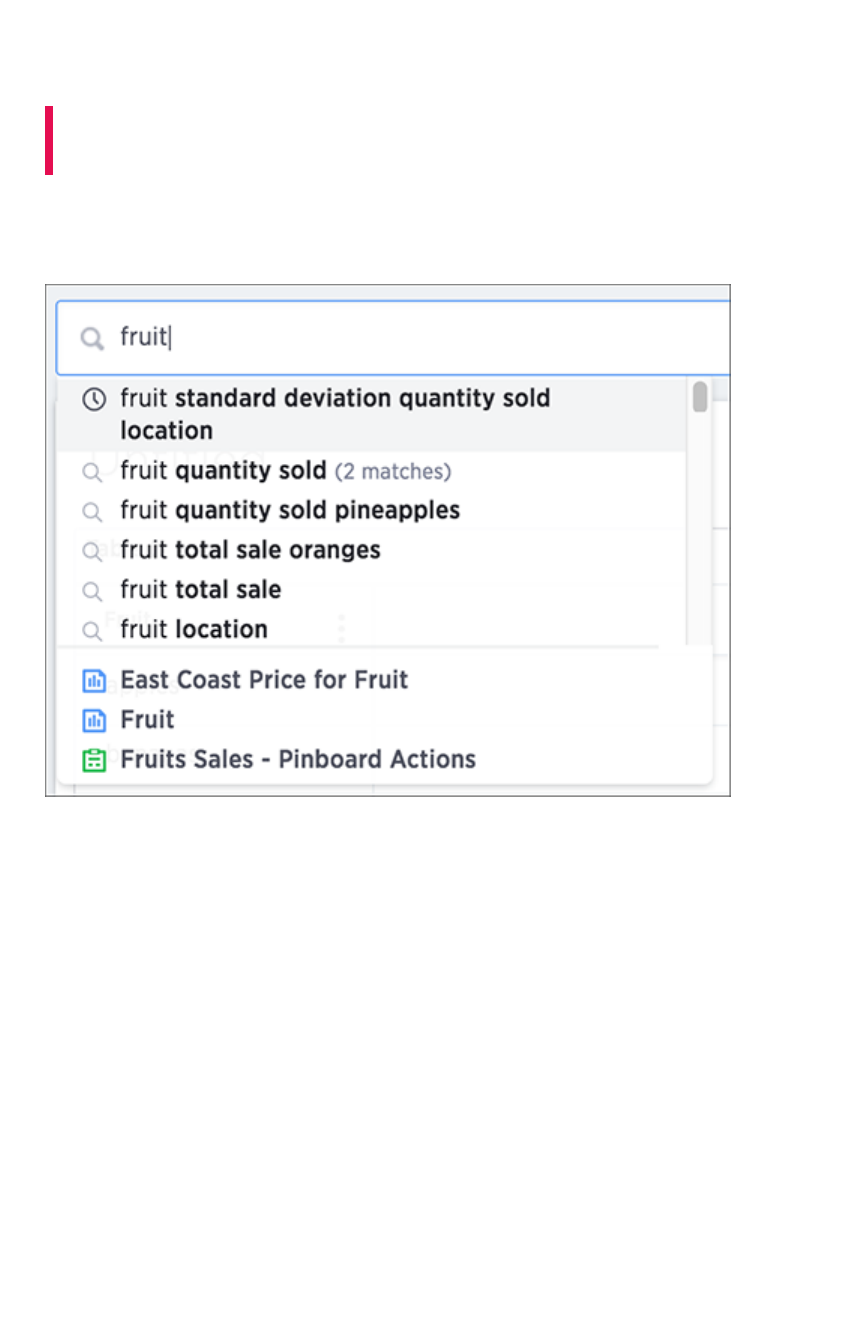Select suggestion 'fruit total sale oranges'

point(250,550)
